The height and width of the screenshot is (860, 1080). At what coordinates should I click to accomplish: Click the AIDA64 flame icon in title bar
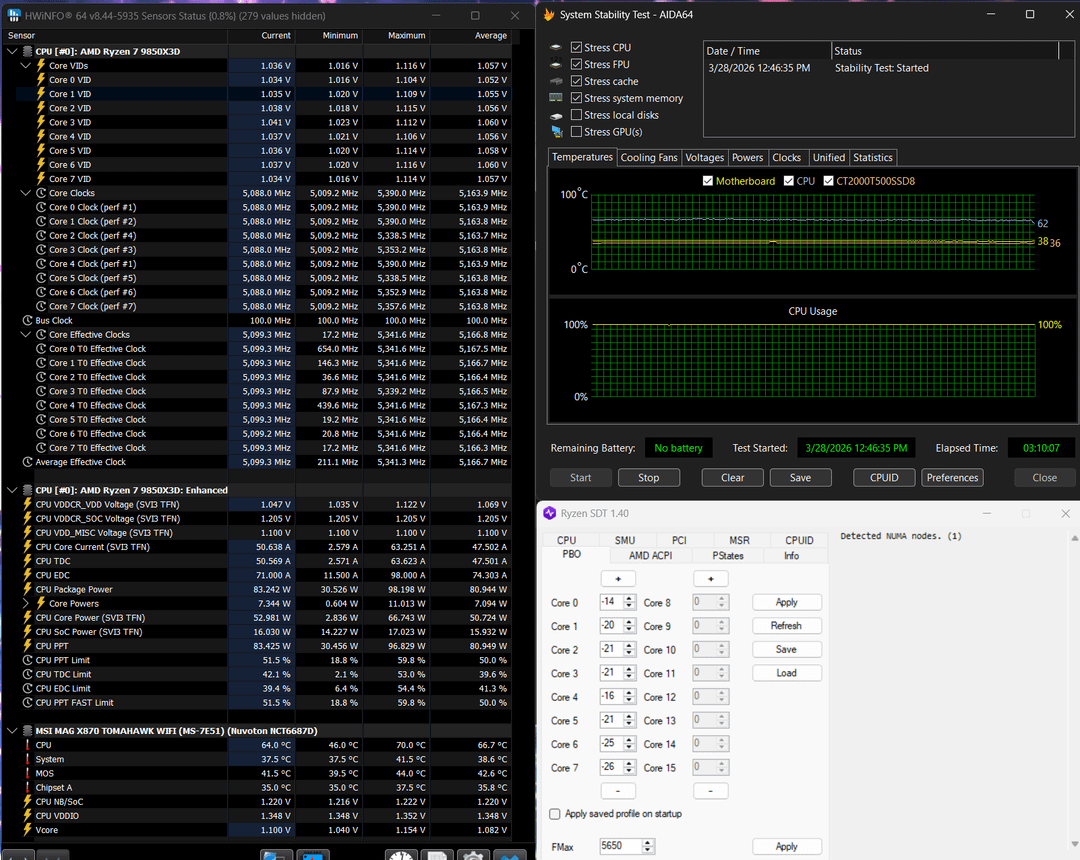[x=549, y=15]
